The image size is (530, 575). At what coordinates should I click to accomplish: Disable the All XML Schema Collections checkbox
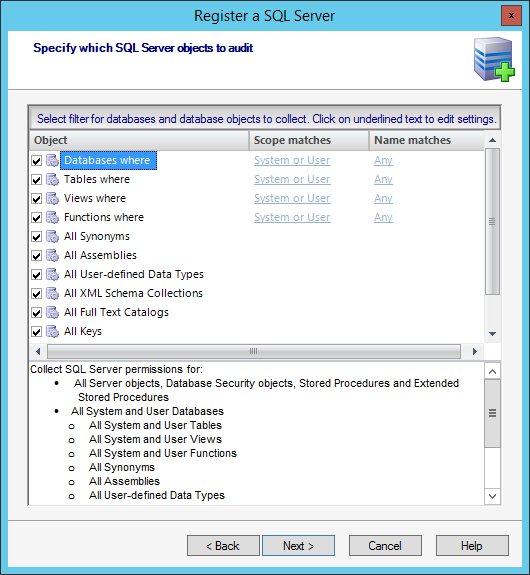pos(36,294)
